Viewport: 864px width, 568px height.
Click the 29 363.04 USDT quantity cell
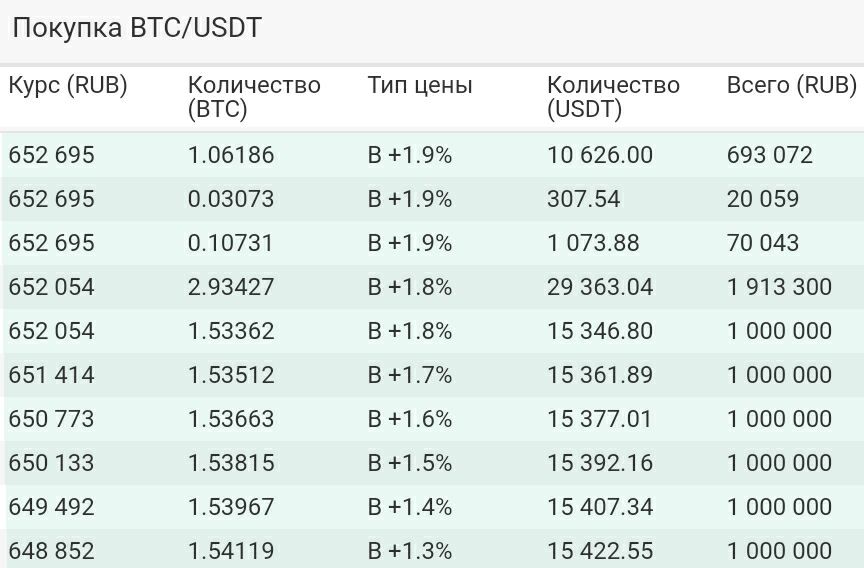pyautogui.click(x=600, y=287)
